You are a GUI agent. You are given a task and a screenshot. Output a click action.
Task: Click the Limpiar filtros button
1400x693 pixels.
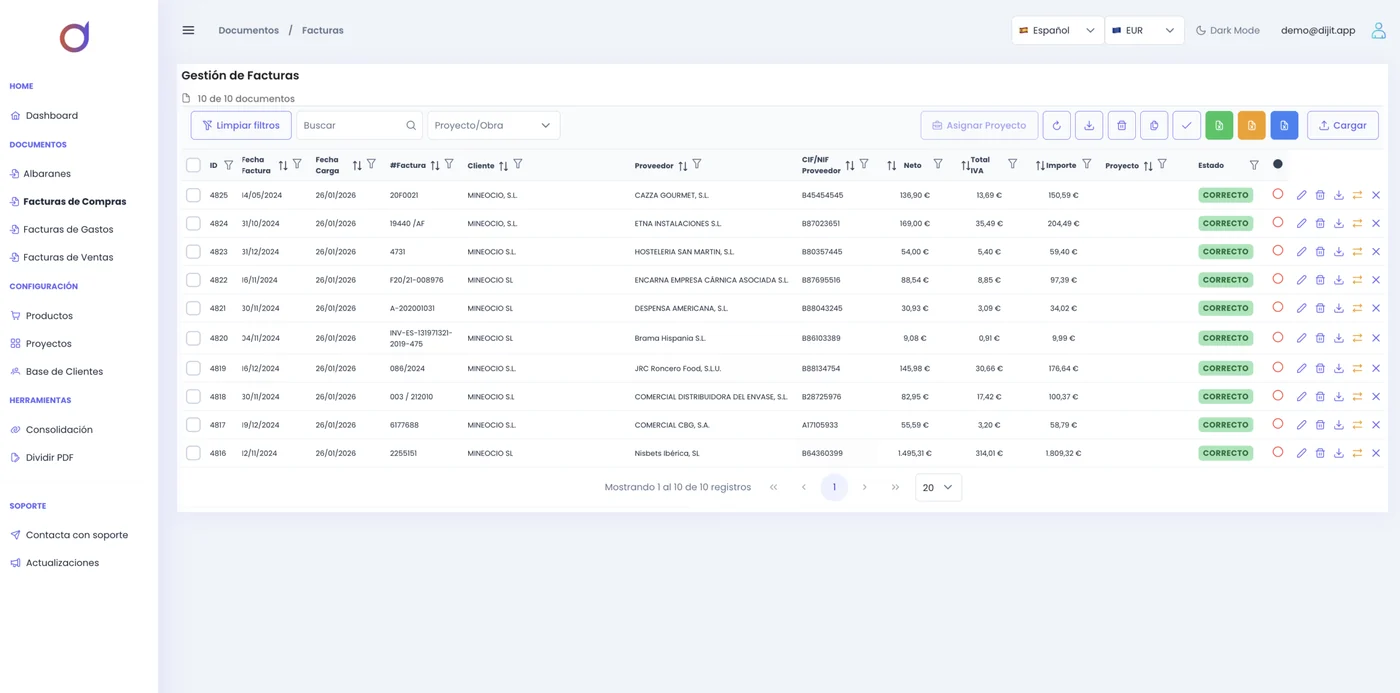coord(241,125)
